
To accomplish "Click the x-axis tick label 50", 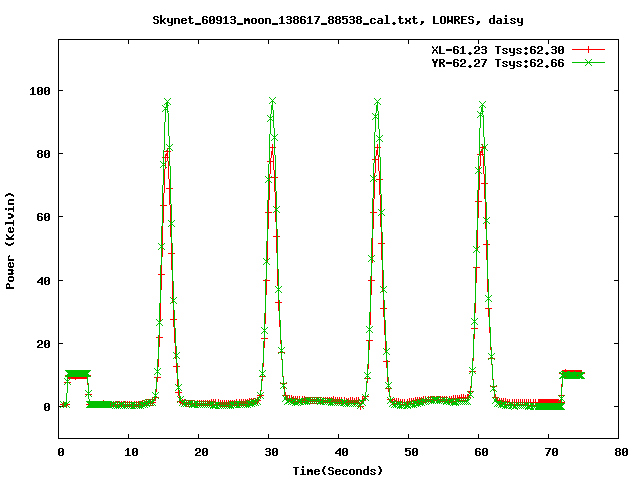I will tap(411, 452).
